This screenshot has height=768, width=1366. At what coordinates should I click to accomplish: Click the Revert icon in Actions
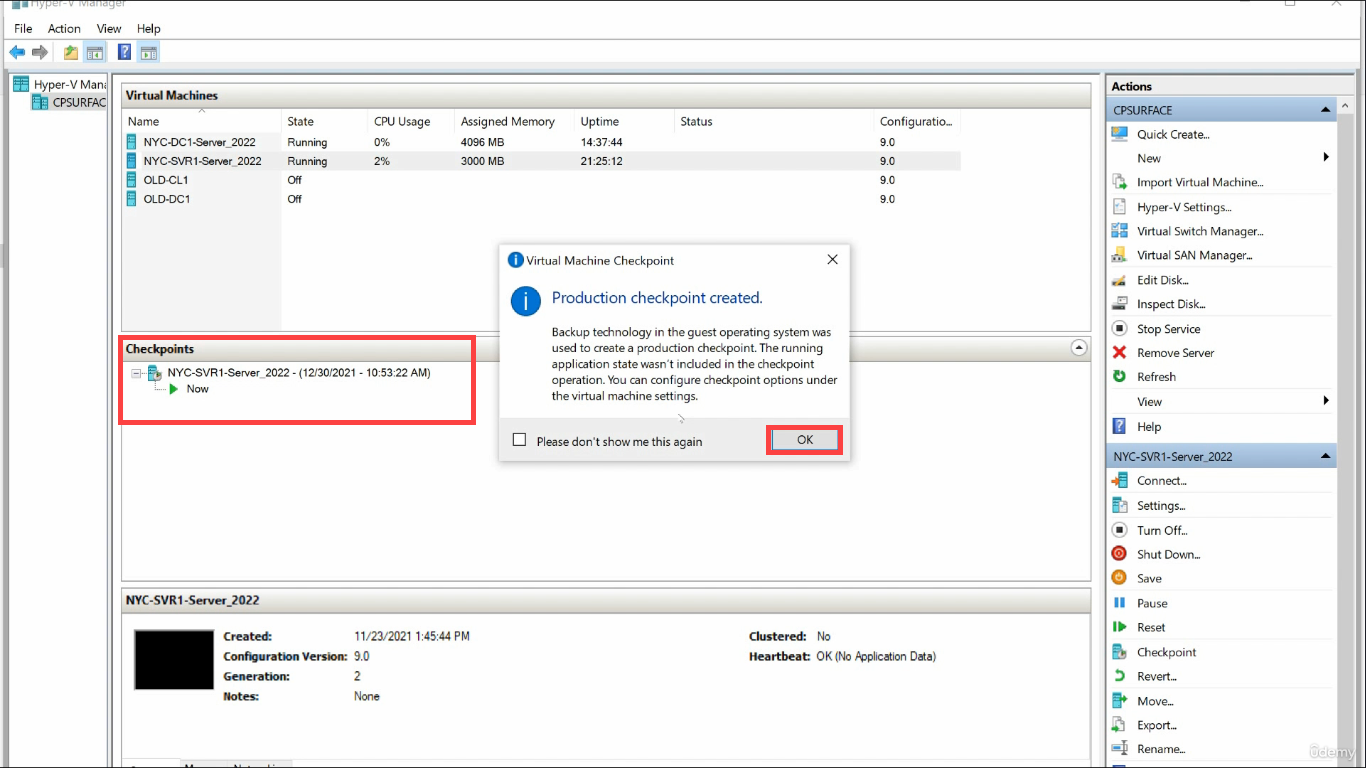click(x=1120, y=676)
